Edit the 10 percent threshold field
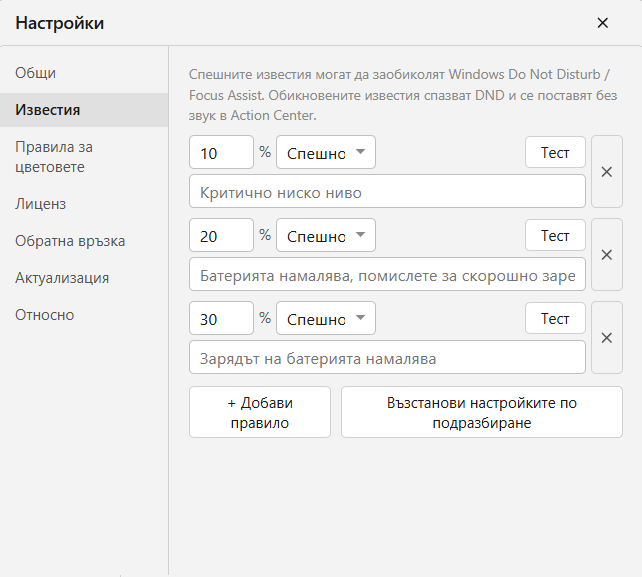Screen dimensions: 642x577 point(221,152)
